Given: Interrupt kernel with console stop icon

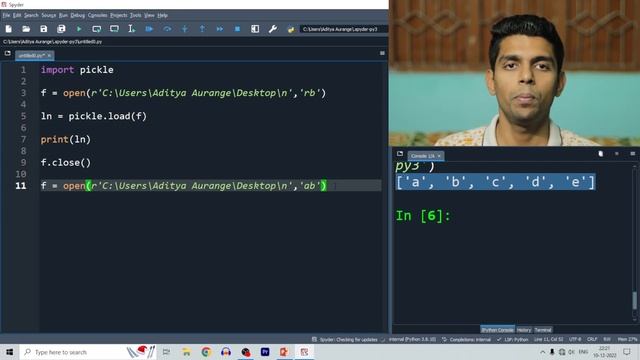Looking at the screenshot, I should coord(617,154).
